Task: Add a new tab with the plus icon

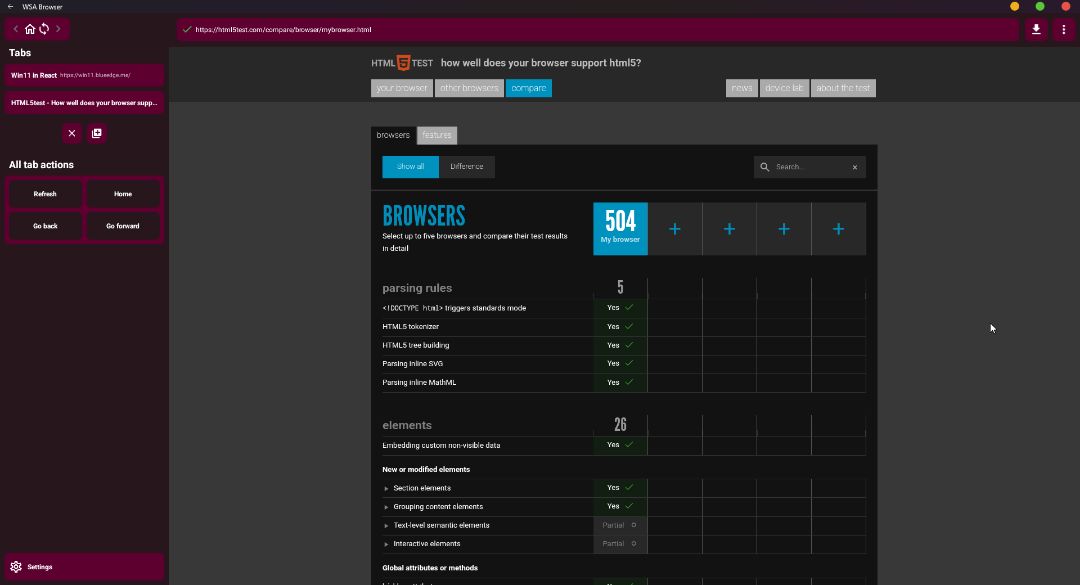Action: click(x=96, y=133)
